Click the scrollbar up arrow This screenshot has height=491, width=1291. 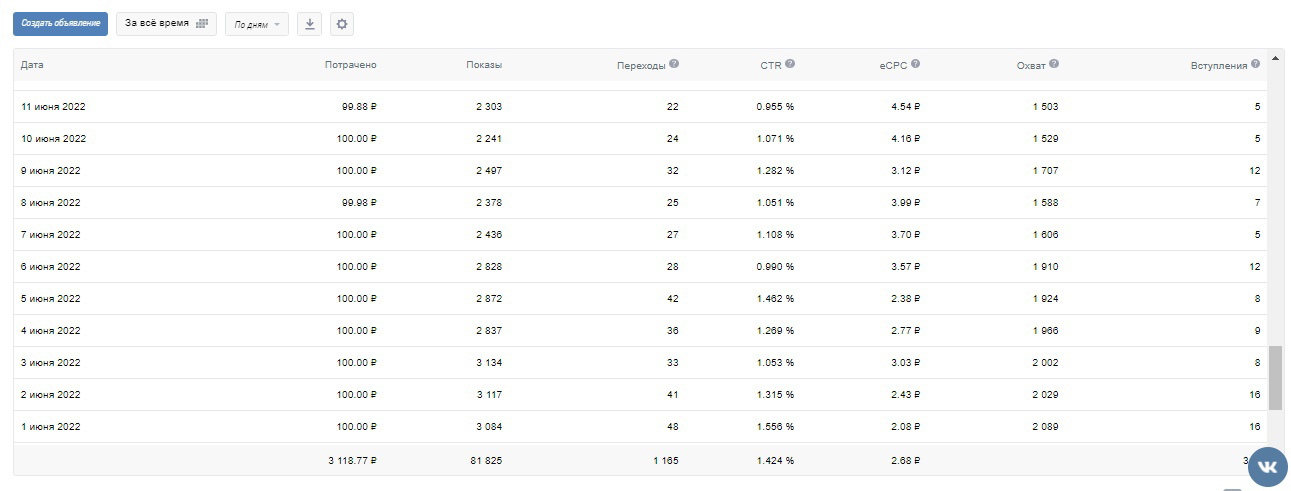(1276, 57)
